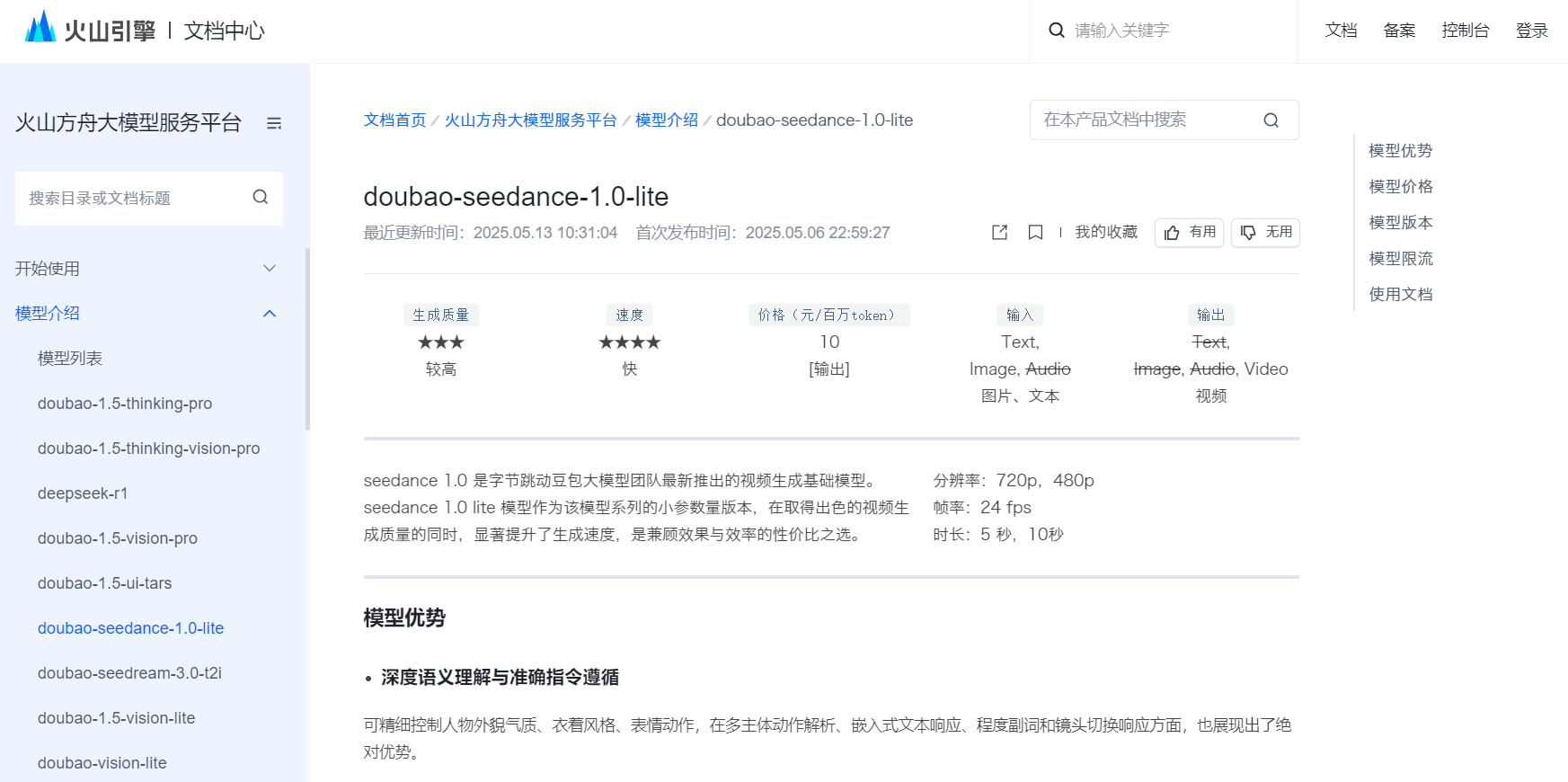This screenshot has width=1568, height=782.
Task: Go to 火山方舟大模型服务平台 breadcrumb
Action: tap(530, 120)
